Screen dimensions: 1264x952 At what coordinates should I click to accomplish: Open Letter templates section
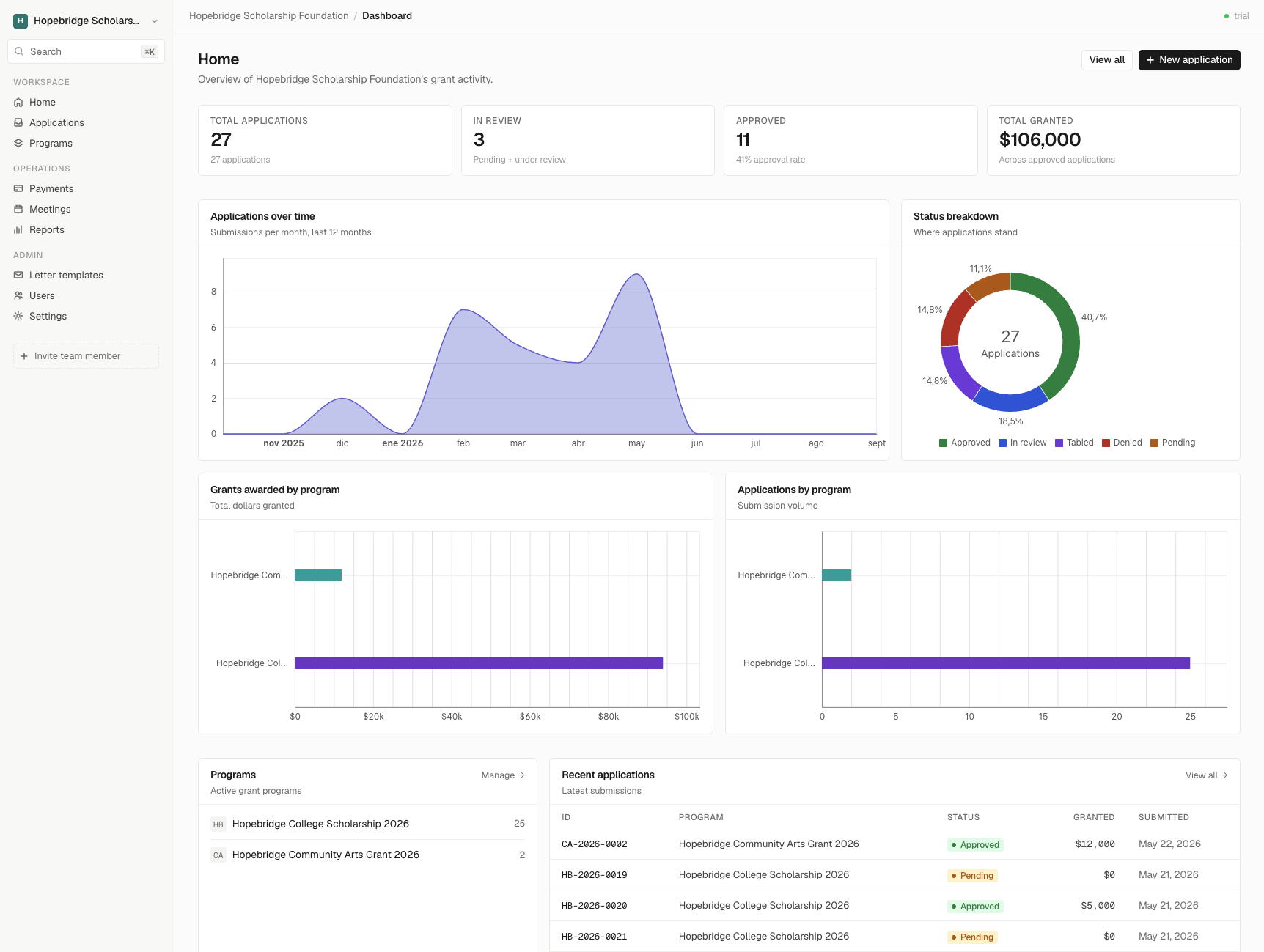click(87, 276)
